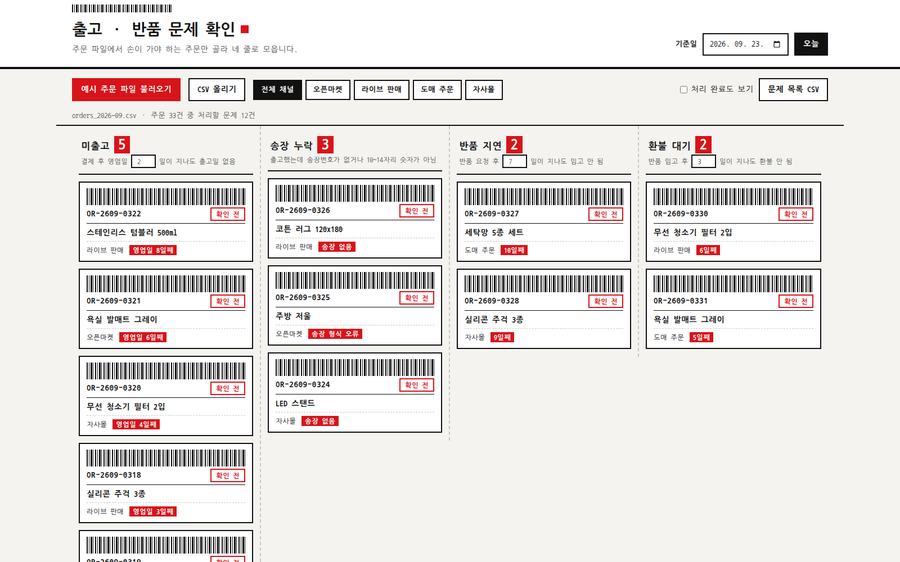Image resolution: width=900 pixels, height=562 pixels.
Task: Toggle the 확인 전 status on order OR-2609-0321
Action: pos(228,301)
